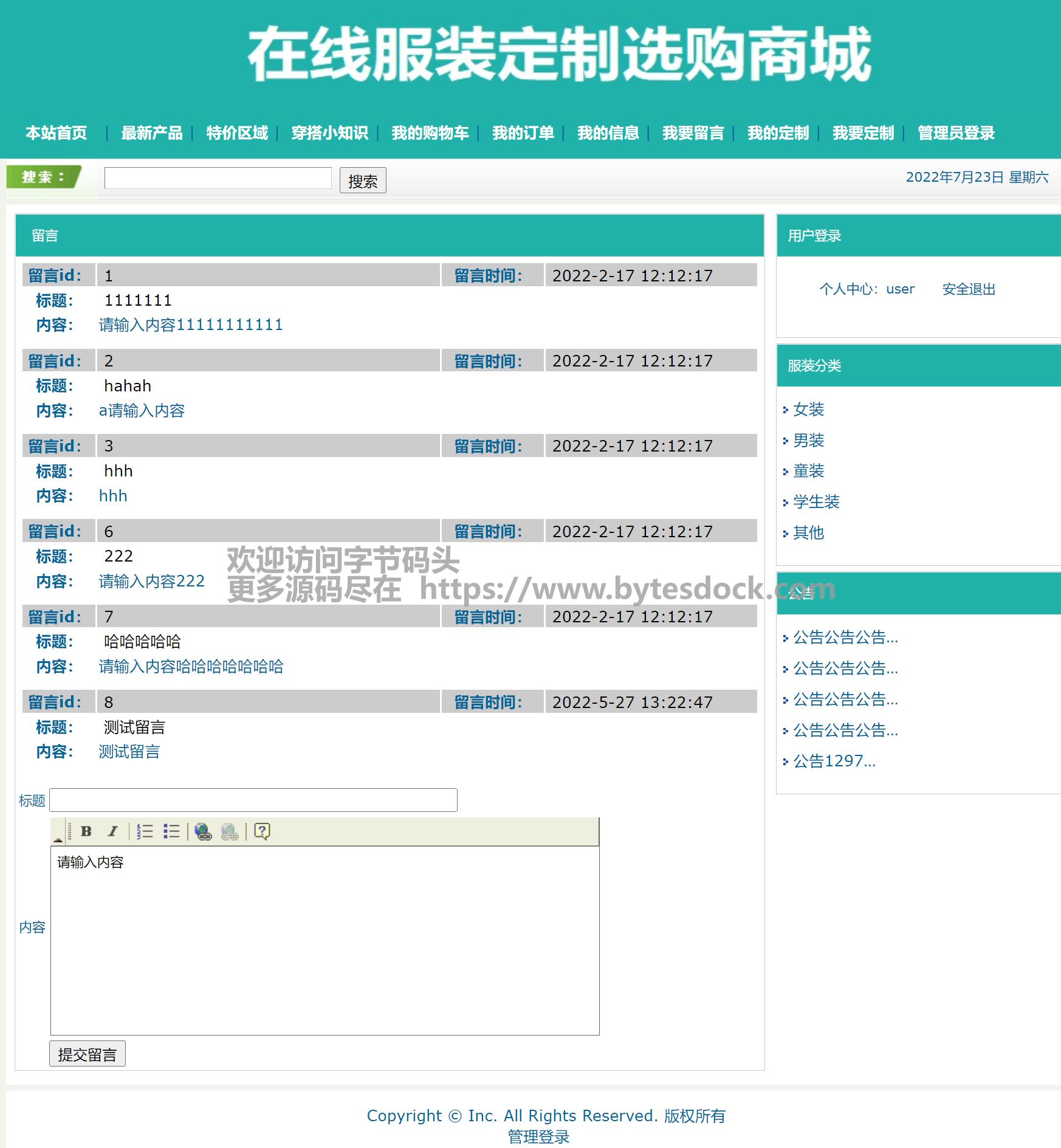Insert a numbered list in the editor
Screen dimensions: 1061x1148
pyautogui.click(x=145, y=831)
